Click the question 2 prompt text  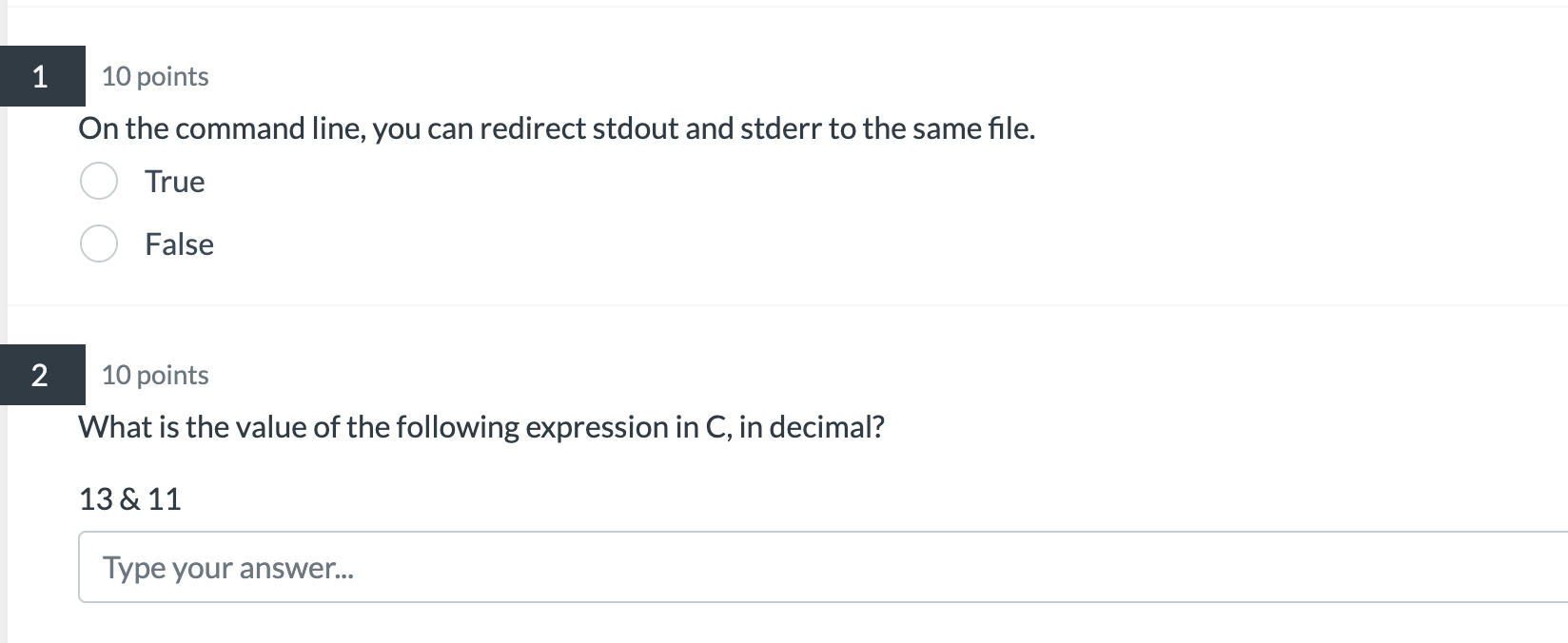(x=482, y=427)
